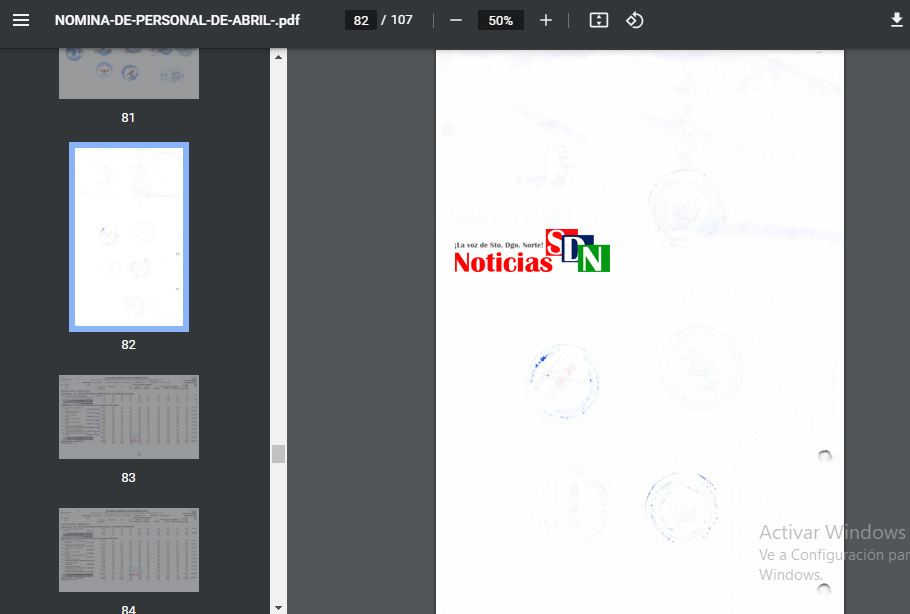Jump to page 83 thumbnail
The image size is (910, 614).
coord(128,416)
